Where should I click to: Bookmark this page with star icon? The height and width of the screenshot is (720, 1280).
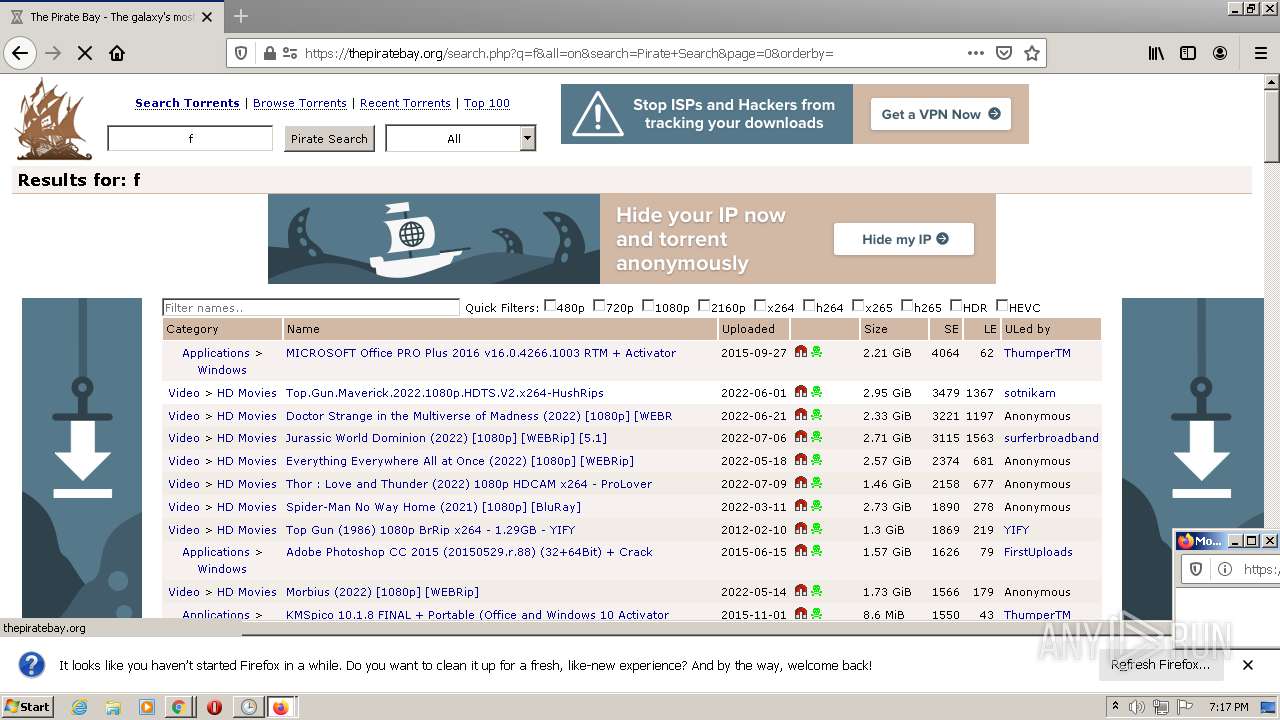[1032, 53]
